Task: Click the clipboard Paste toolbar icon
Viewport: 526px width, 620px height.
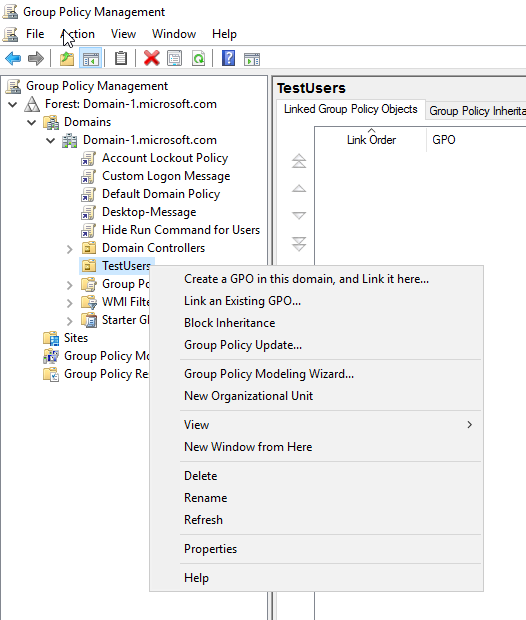Action: (x=121, y=59)
